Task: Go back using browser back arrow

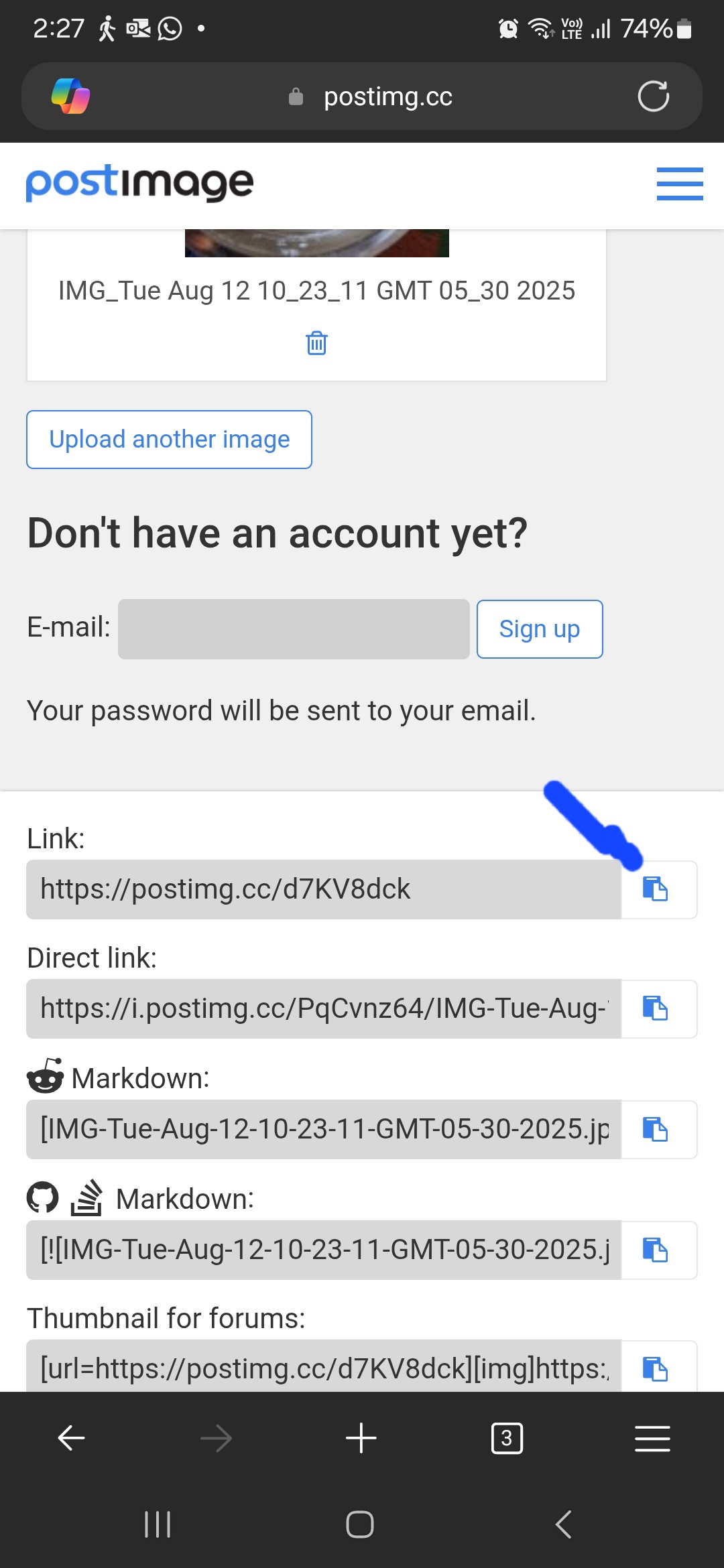Action: tap(71, 1438)
